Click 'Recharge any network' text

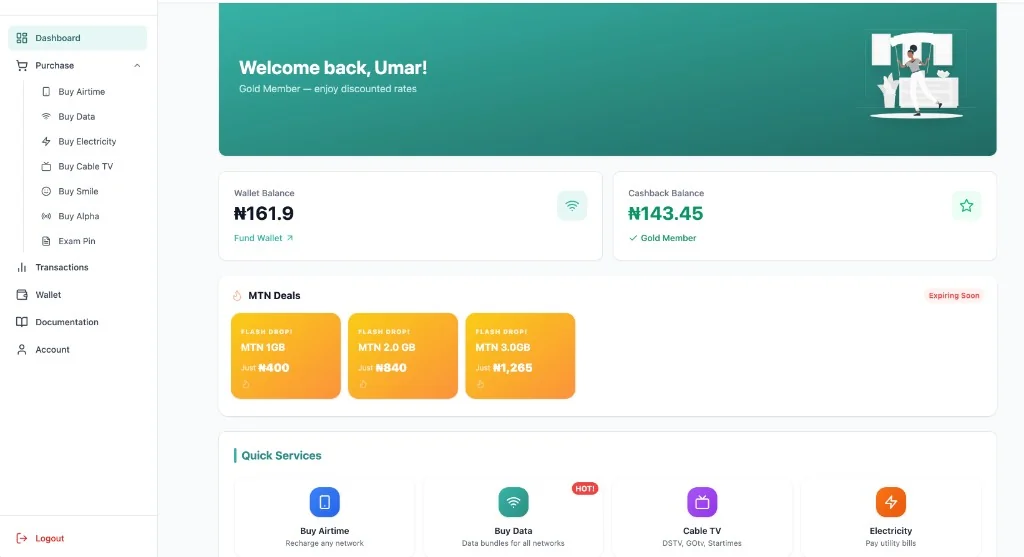(325, 543)
